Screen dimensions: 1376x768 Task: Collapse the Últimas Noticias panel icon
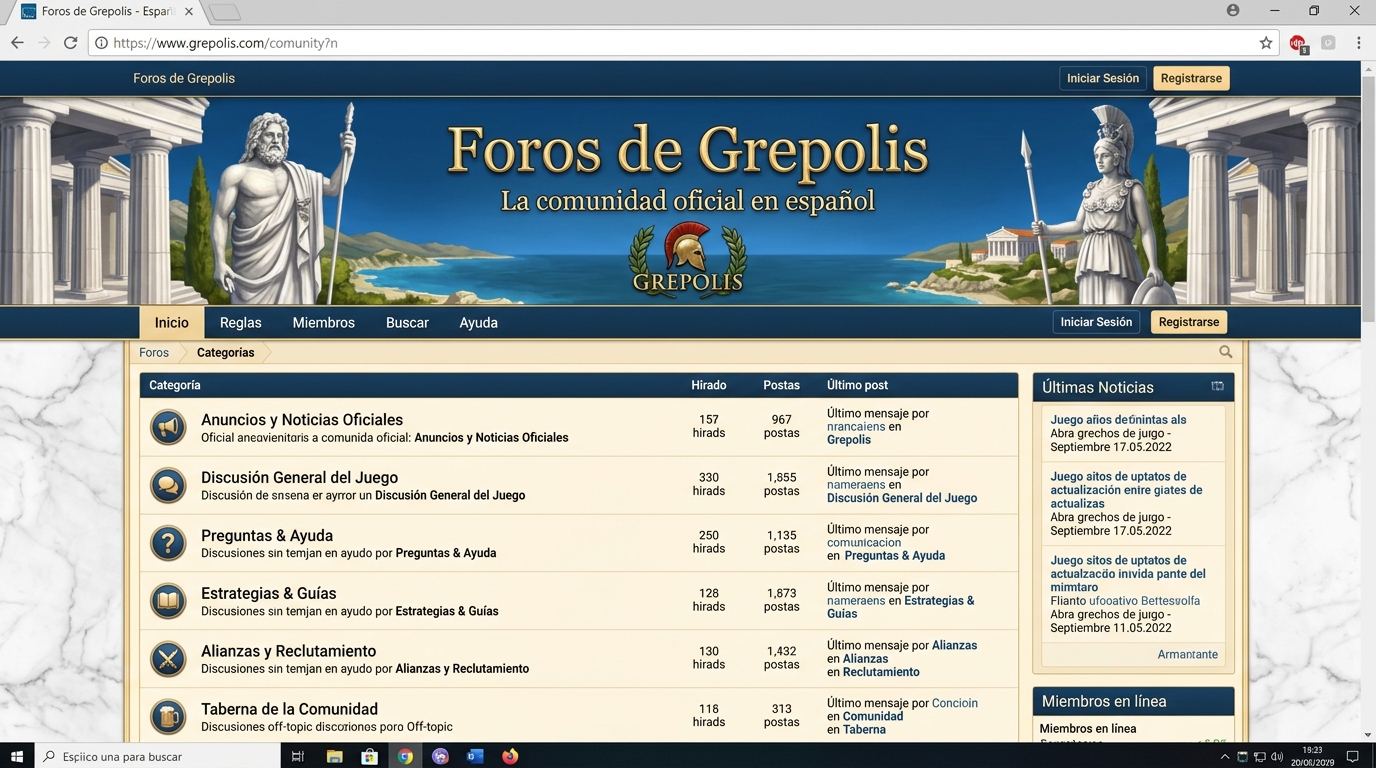1217,386
